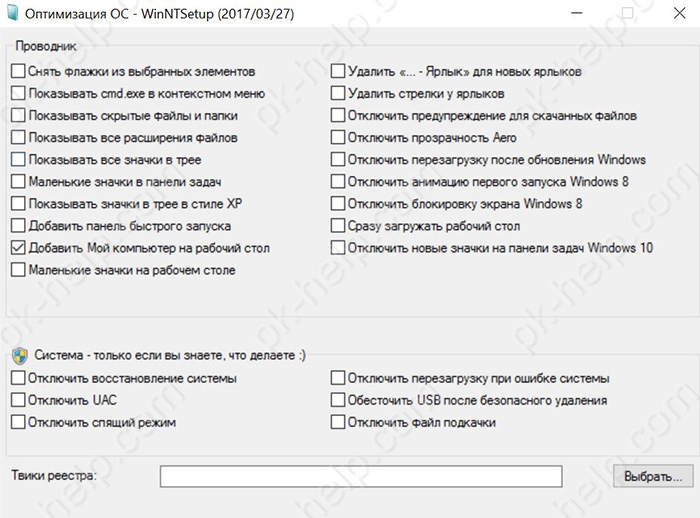Tick Показывать все значки в трее

(18, 159)
